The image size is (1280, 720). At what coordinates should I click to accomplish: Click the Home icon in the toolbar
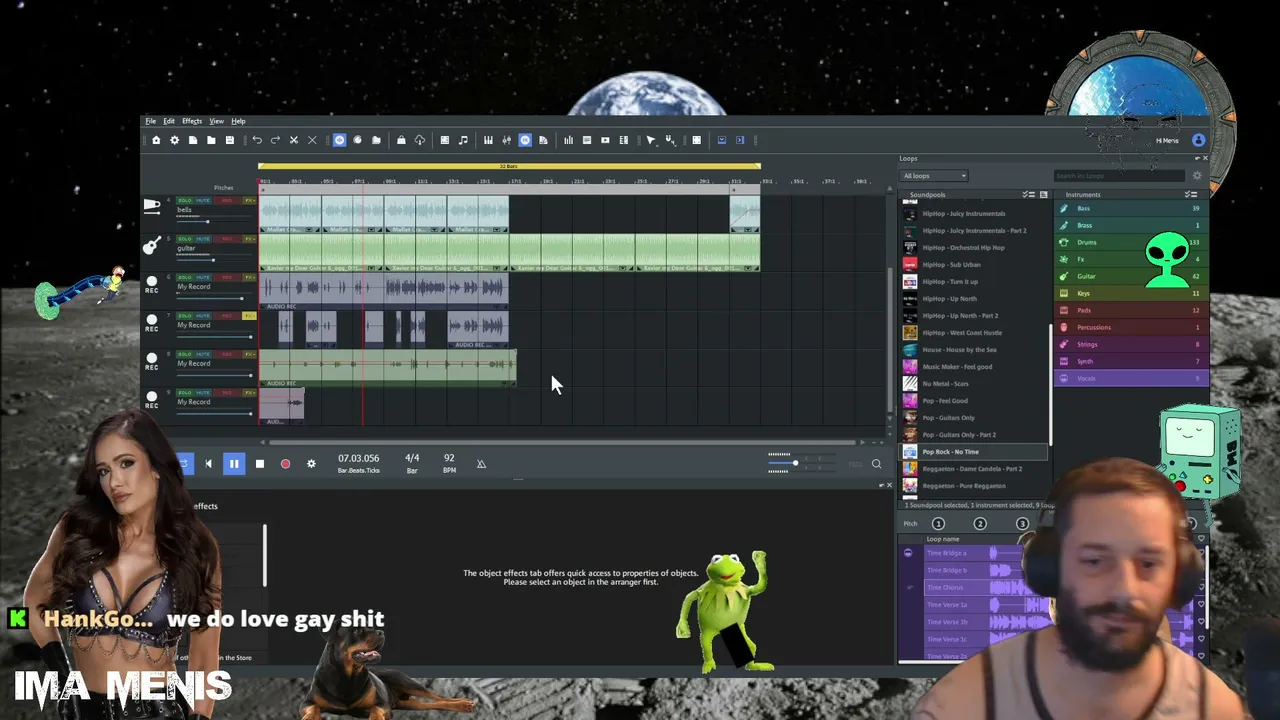click(156, 140)
